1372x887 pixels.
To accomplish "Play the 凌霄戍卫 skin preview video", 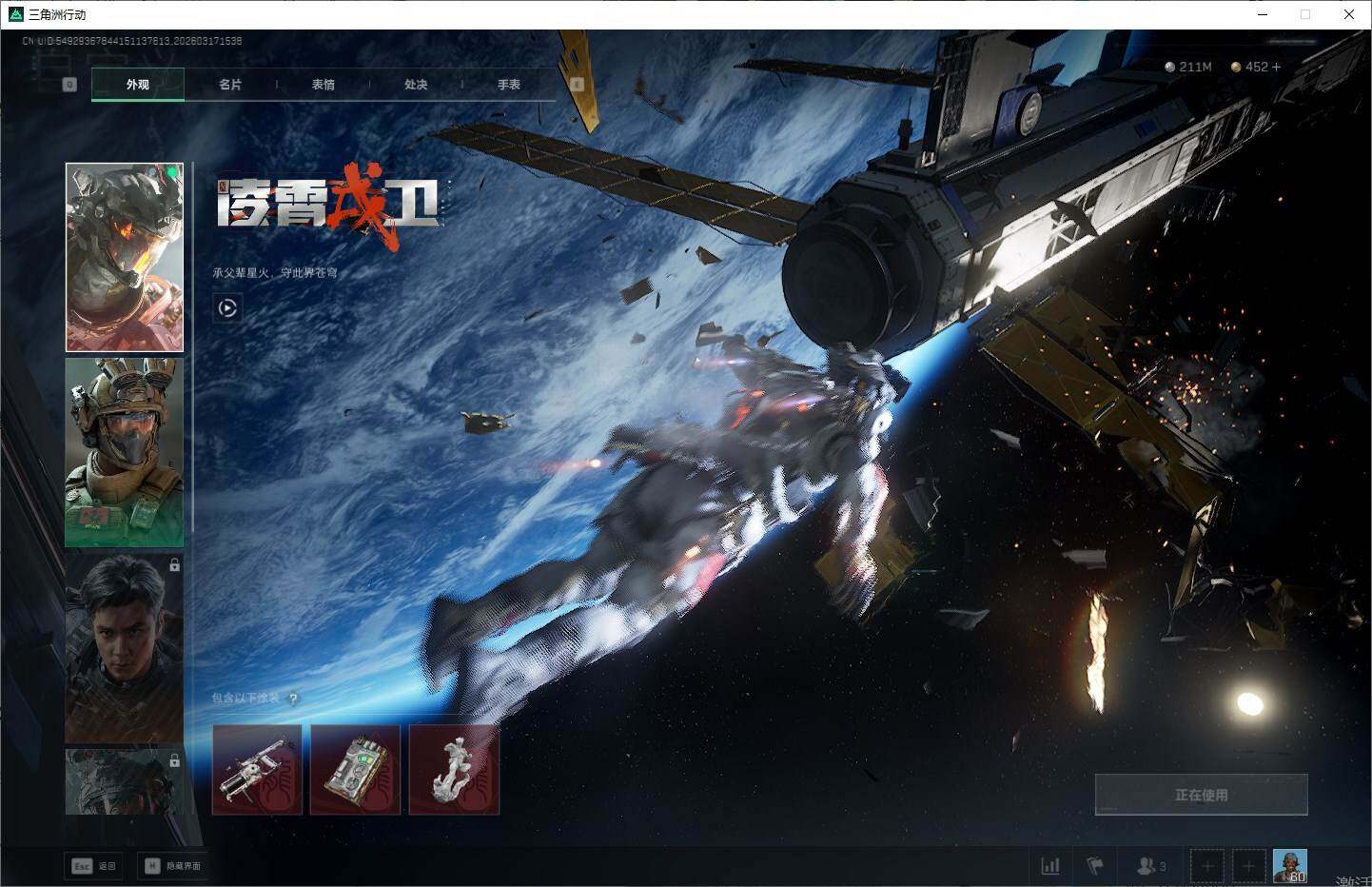I will pos(227,307).
